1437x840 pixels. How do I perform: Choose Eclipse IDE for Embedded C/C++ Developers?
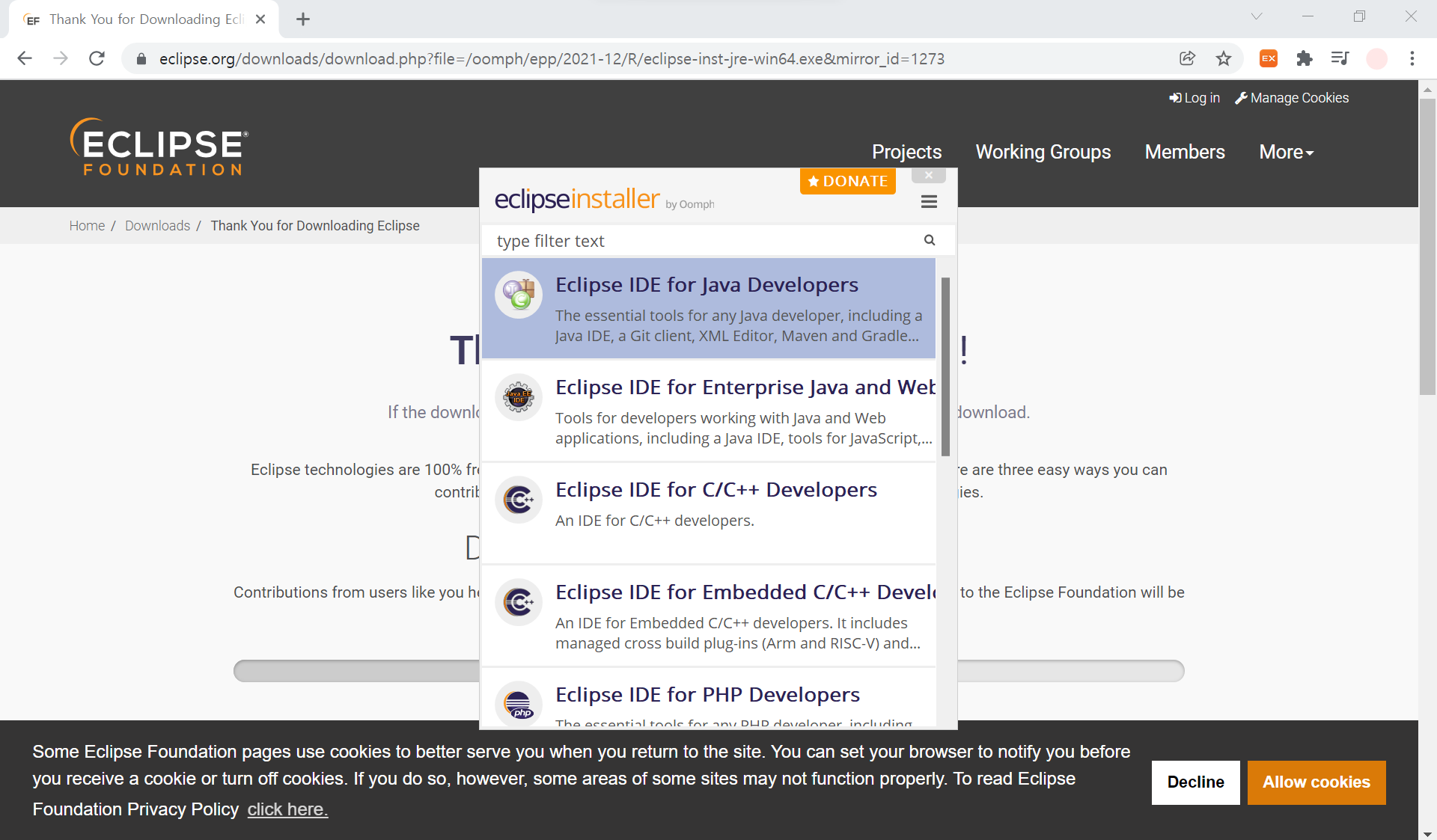(709, 616)
